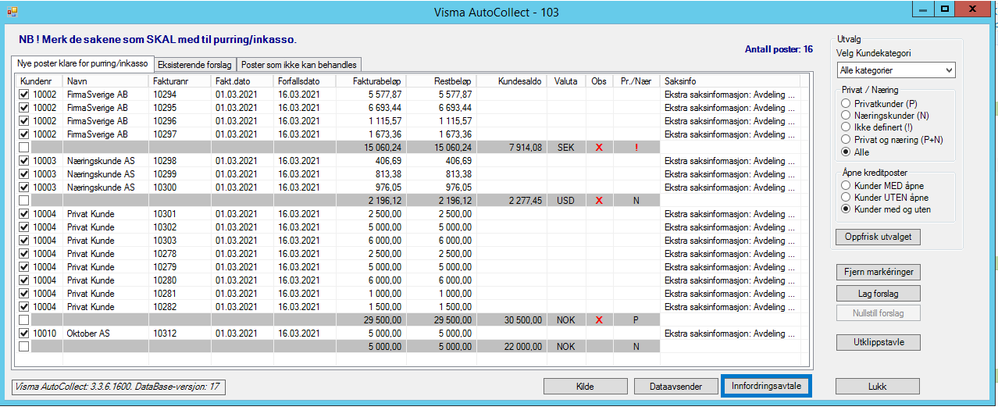Click red exclamation mark in Pr./Nær column

click(635, 146)
